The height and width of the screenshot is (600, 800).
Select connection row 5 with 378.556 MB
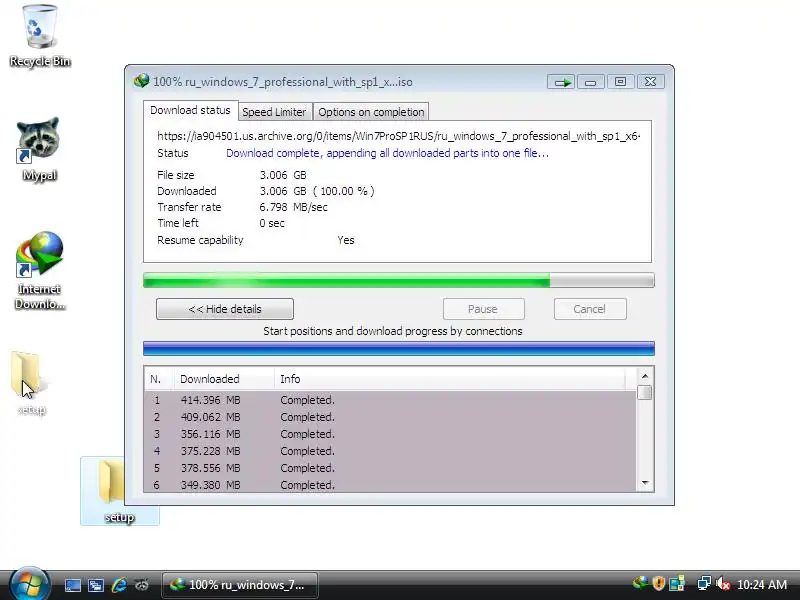point(390,468)
